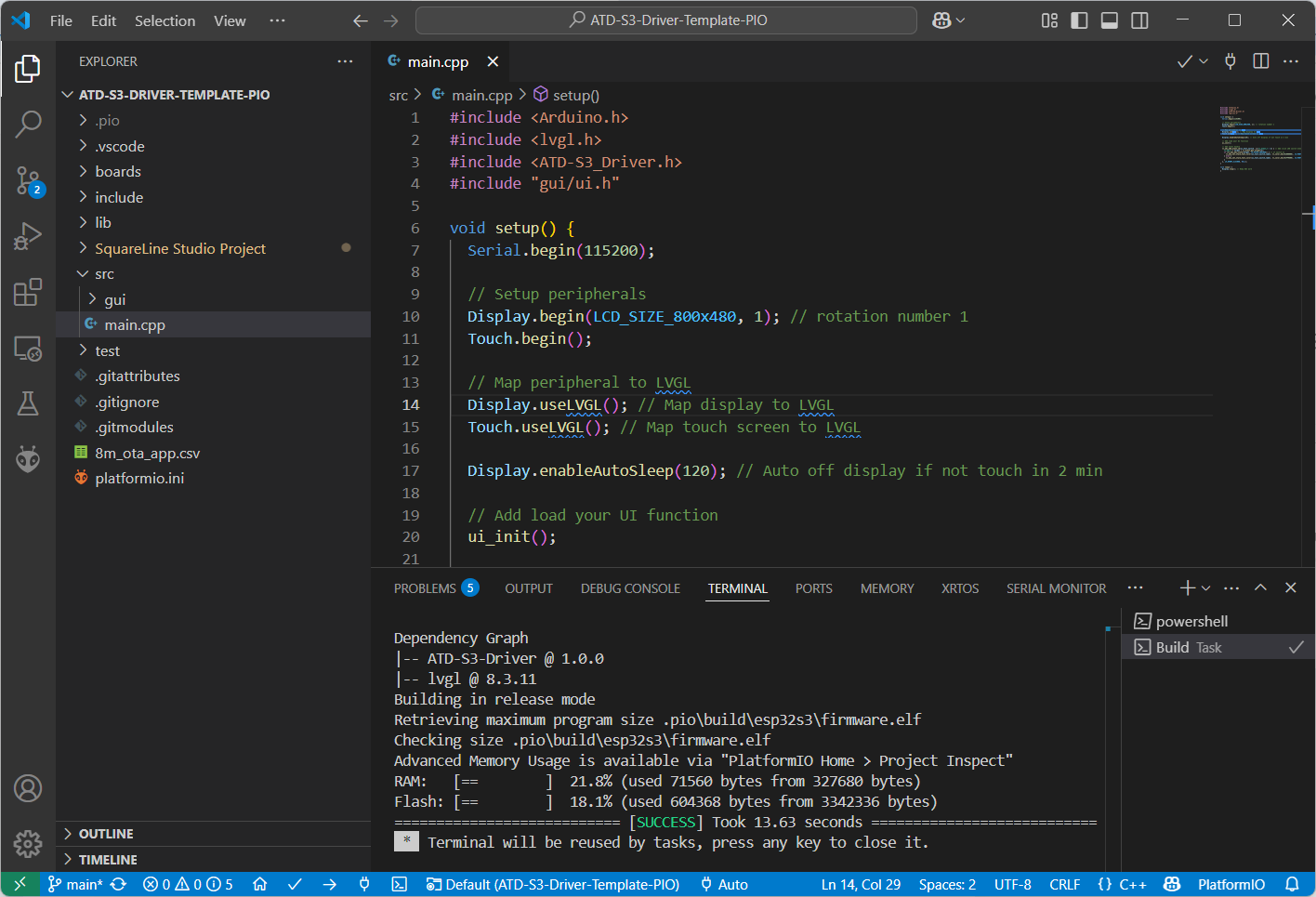Click the command center search box

pos(666,20)
